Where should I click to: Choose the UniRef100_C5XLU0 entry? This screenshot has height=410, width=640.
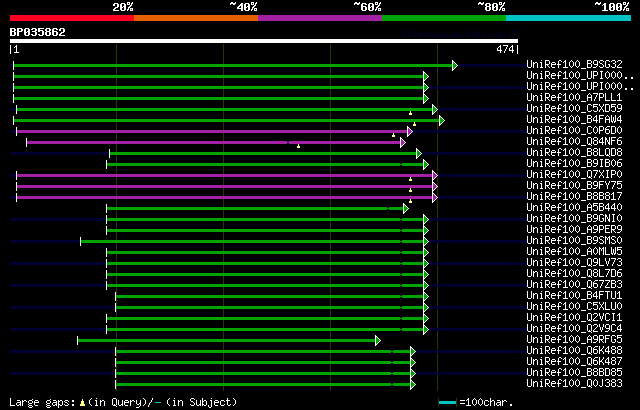point(574,307)
